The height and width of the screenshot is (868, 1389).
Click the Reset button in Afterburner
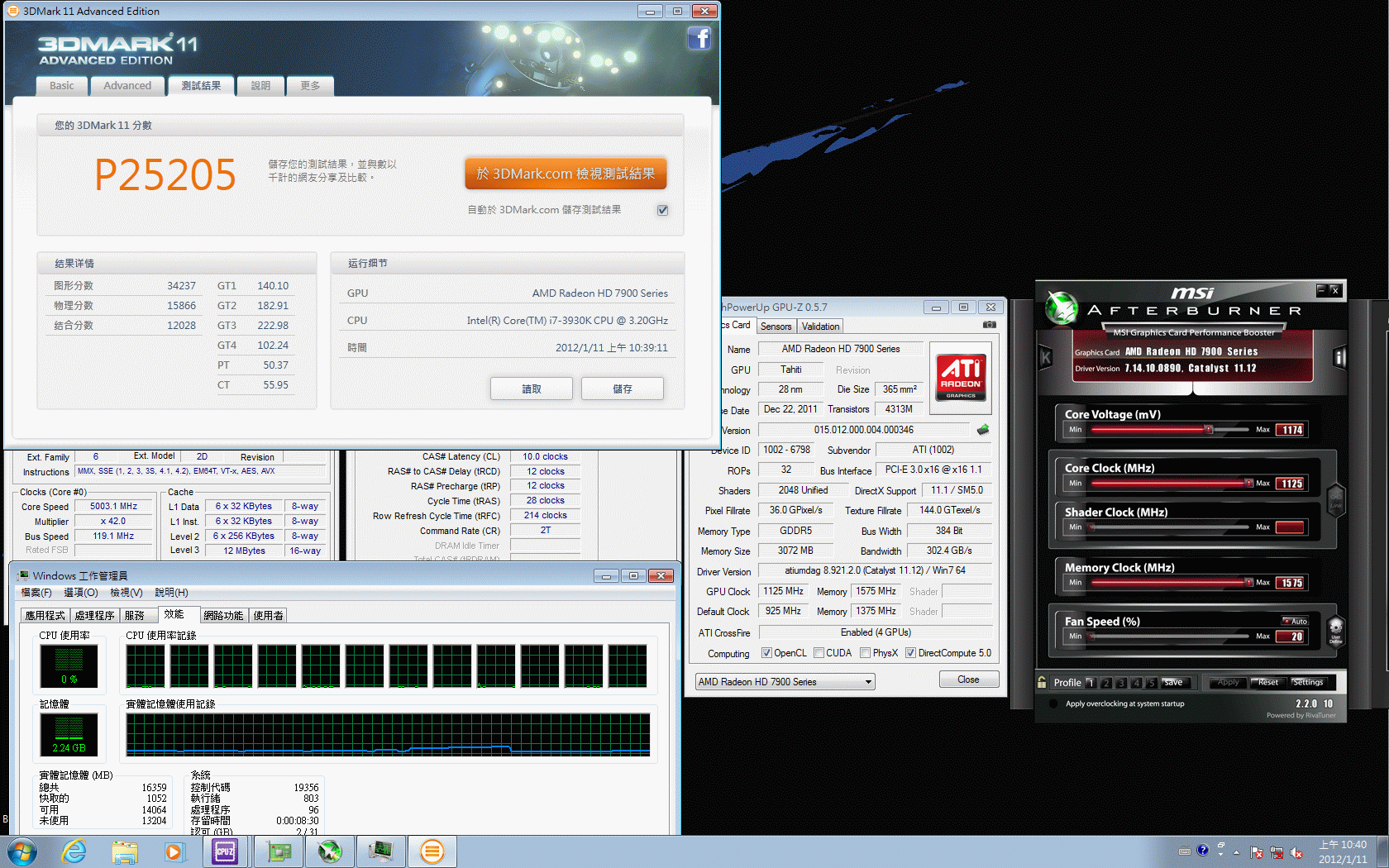click(1267, 682)
